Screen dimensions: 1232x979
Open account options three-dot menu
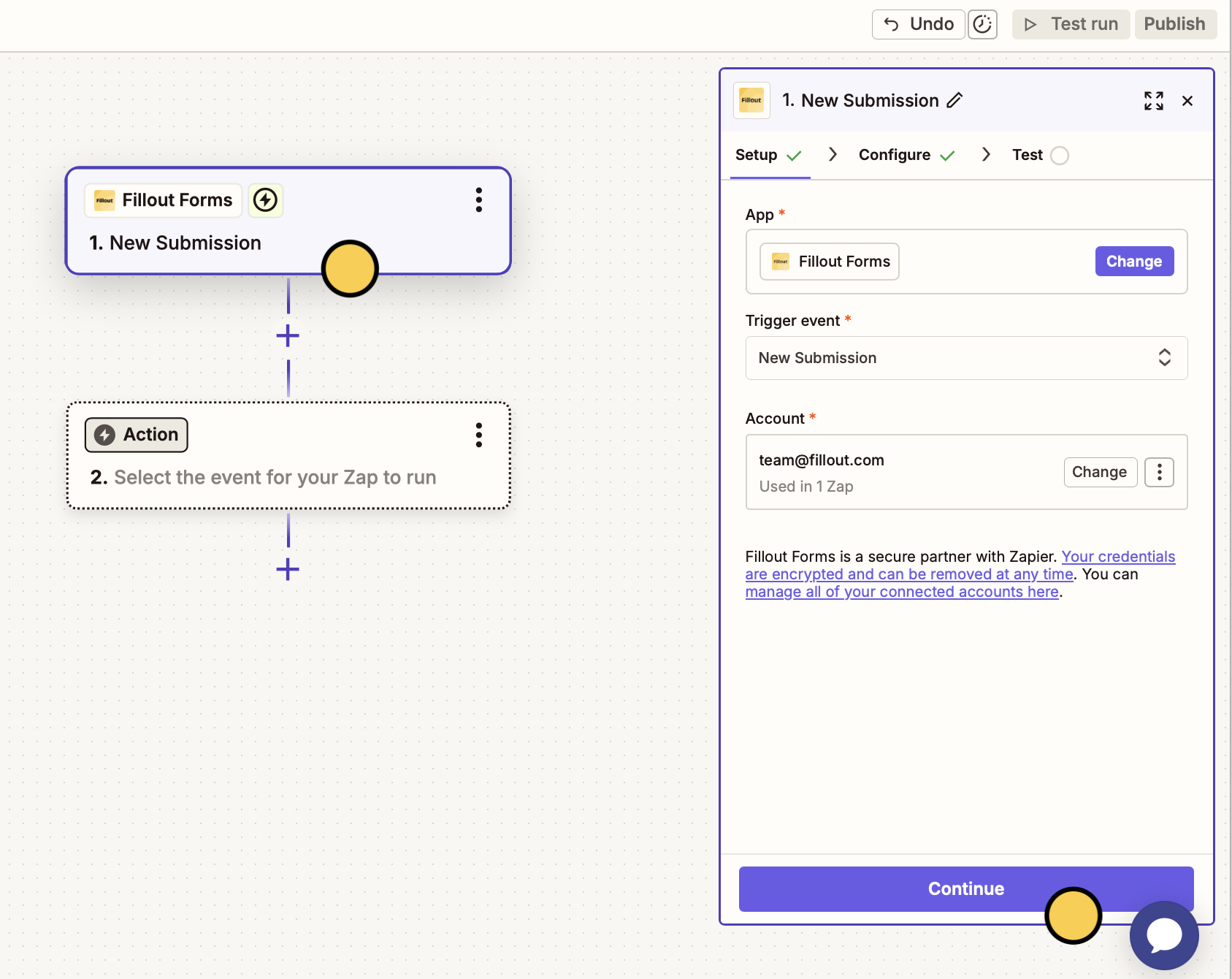click(x=1159, y=472)
